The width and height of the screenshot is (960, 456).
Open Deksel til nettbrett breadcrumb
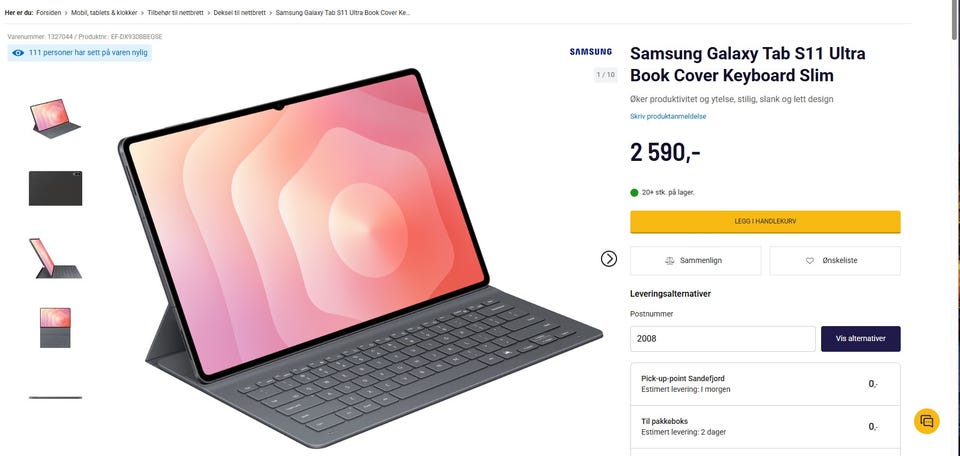point(240,13)
